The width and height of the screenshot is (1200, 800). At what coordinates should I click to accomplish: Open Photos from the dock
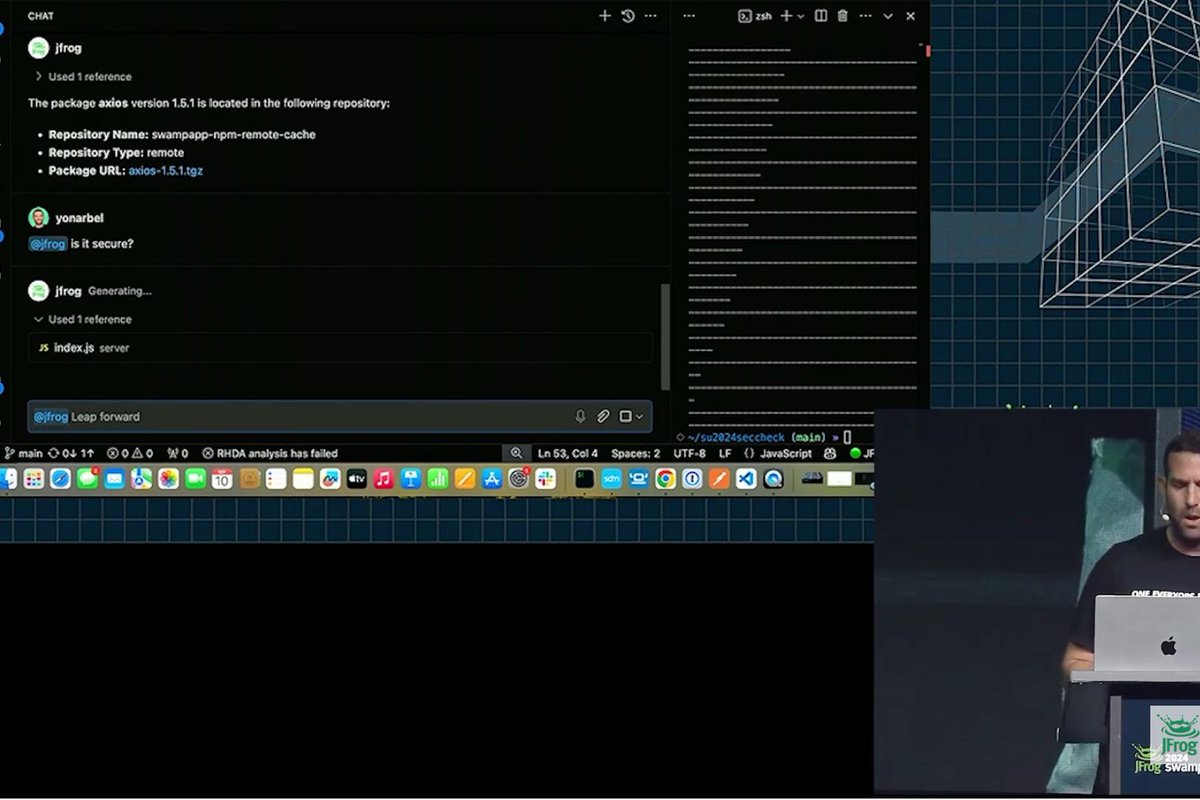pyautogui.click(x=168, y=479)
